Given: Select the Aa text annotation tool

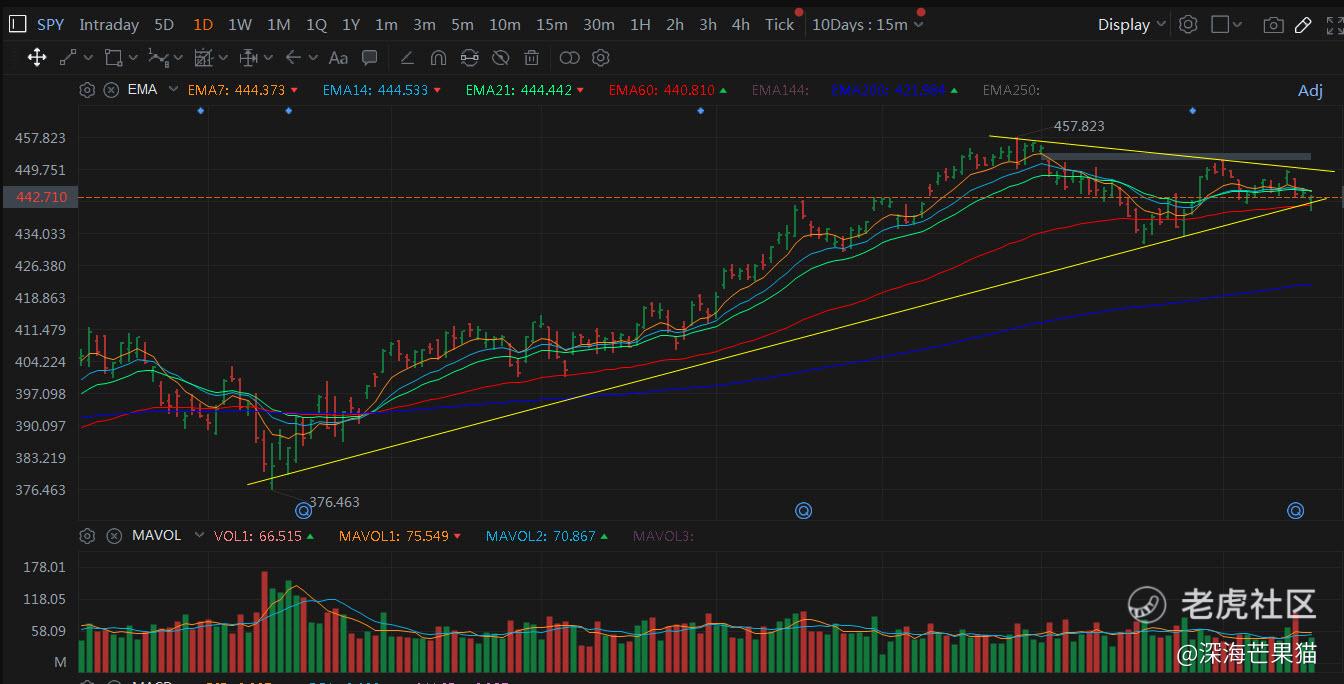Looking at the screenshot, I should (x=338, y=58).
